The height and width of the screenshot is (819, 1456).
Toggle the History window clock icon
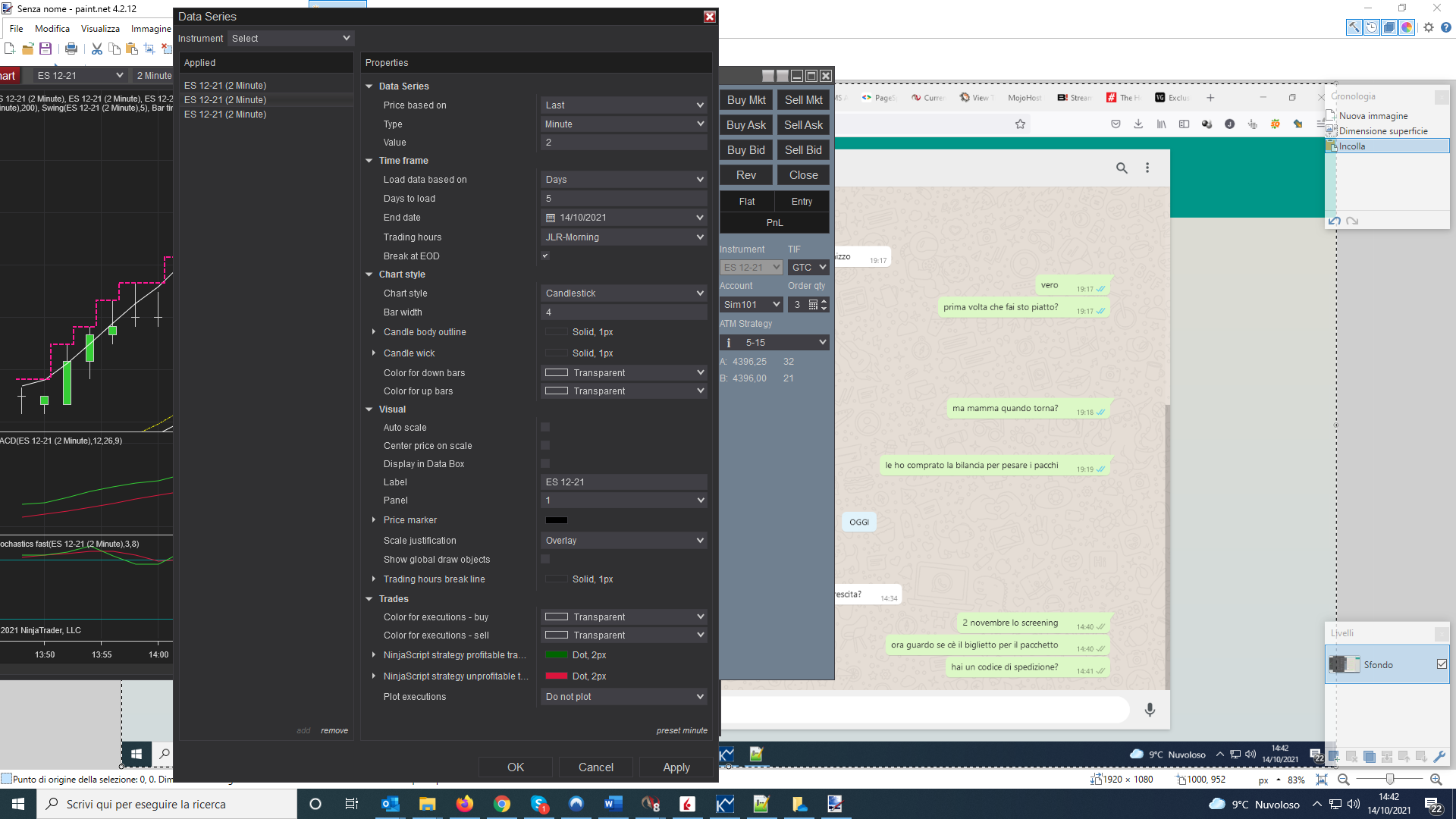pos(1372,27)
